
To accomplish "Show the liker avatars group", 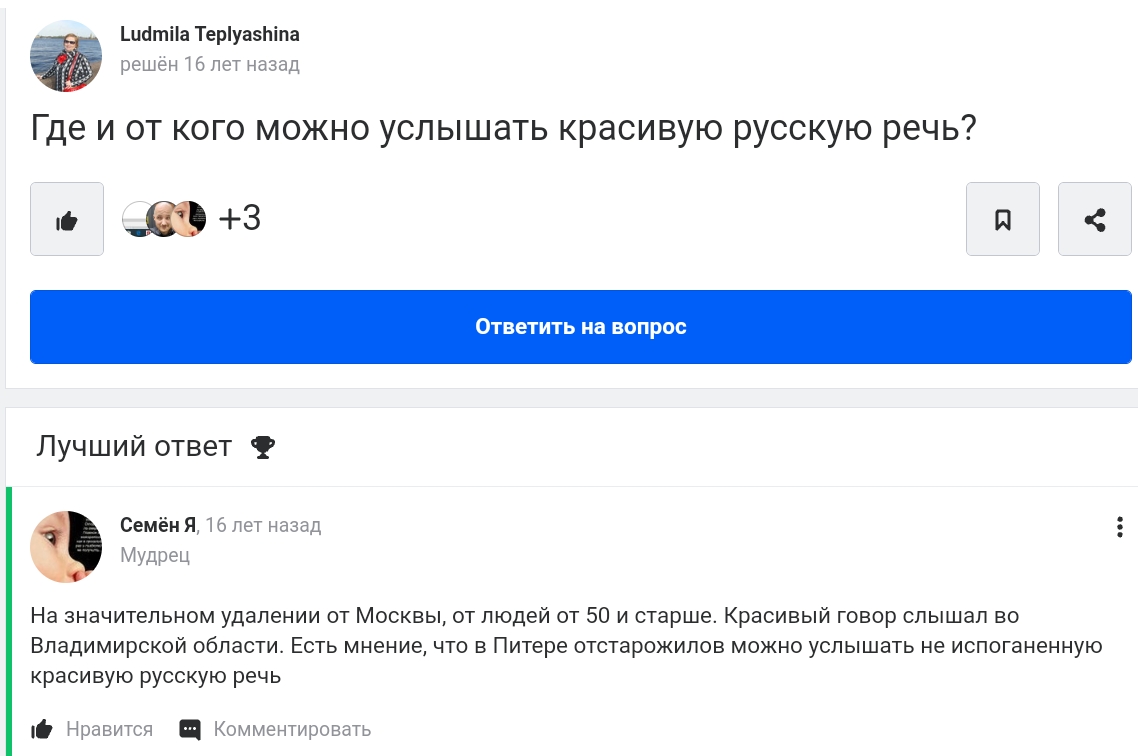I will (x=164, y=218).
